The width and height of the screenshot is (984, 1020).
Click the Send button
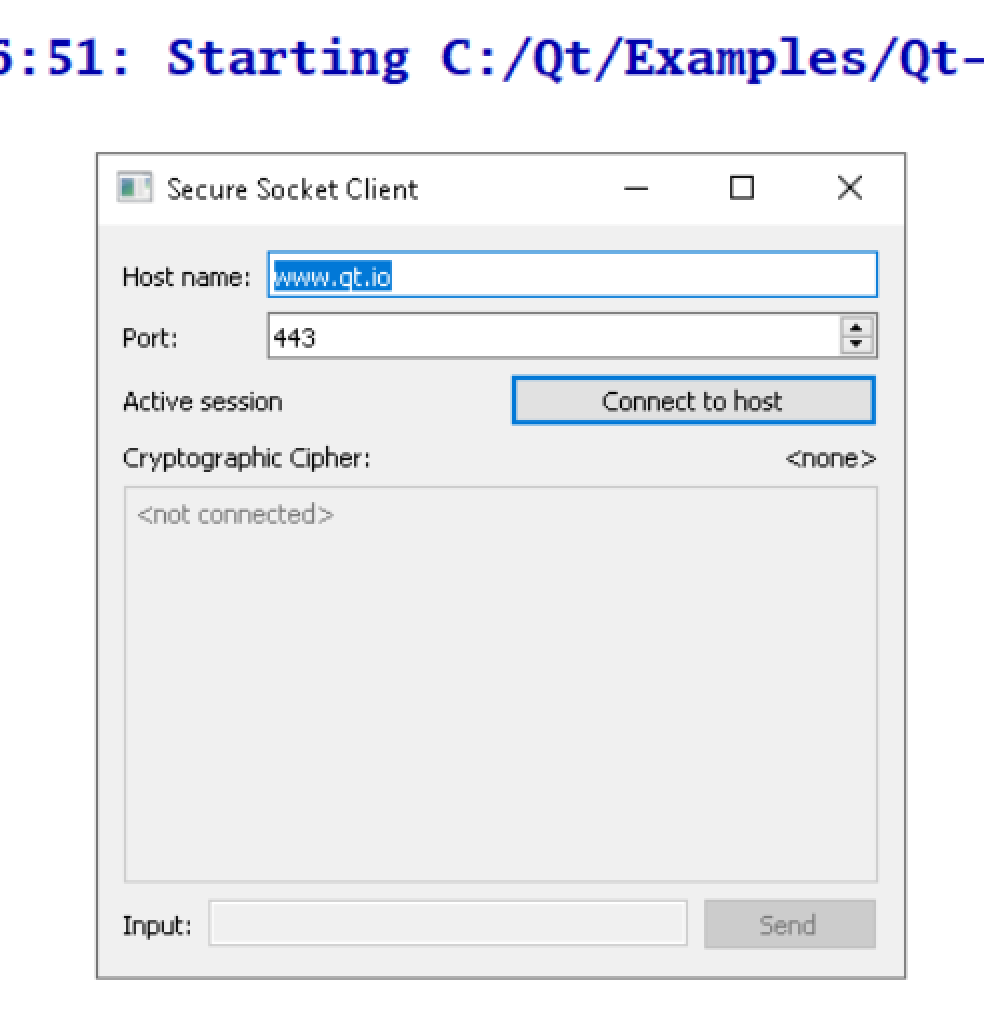tap(789, 925)
